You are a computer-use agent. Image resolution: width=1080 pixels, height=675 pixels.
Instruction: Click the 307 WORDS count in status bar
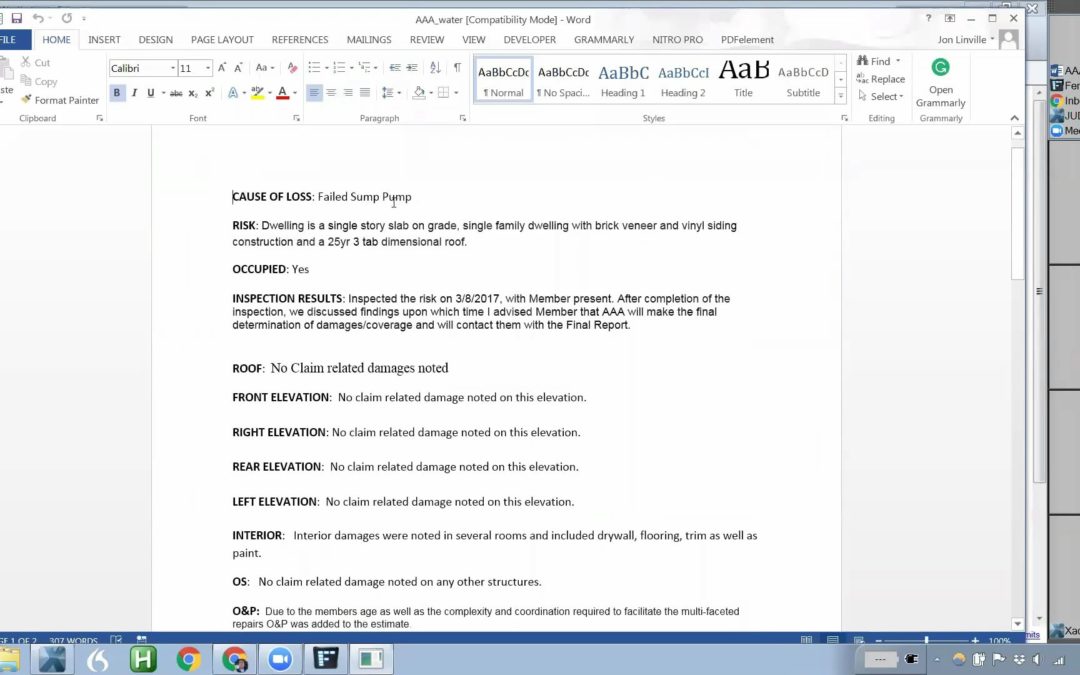coord(73,641)
